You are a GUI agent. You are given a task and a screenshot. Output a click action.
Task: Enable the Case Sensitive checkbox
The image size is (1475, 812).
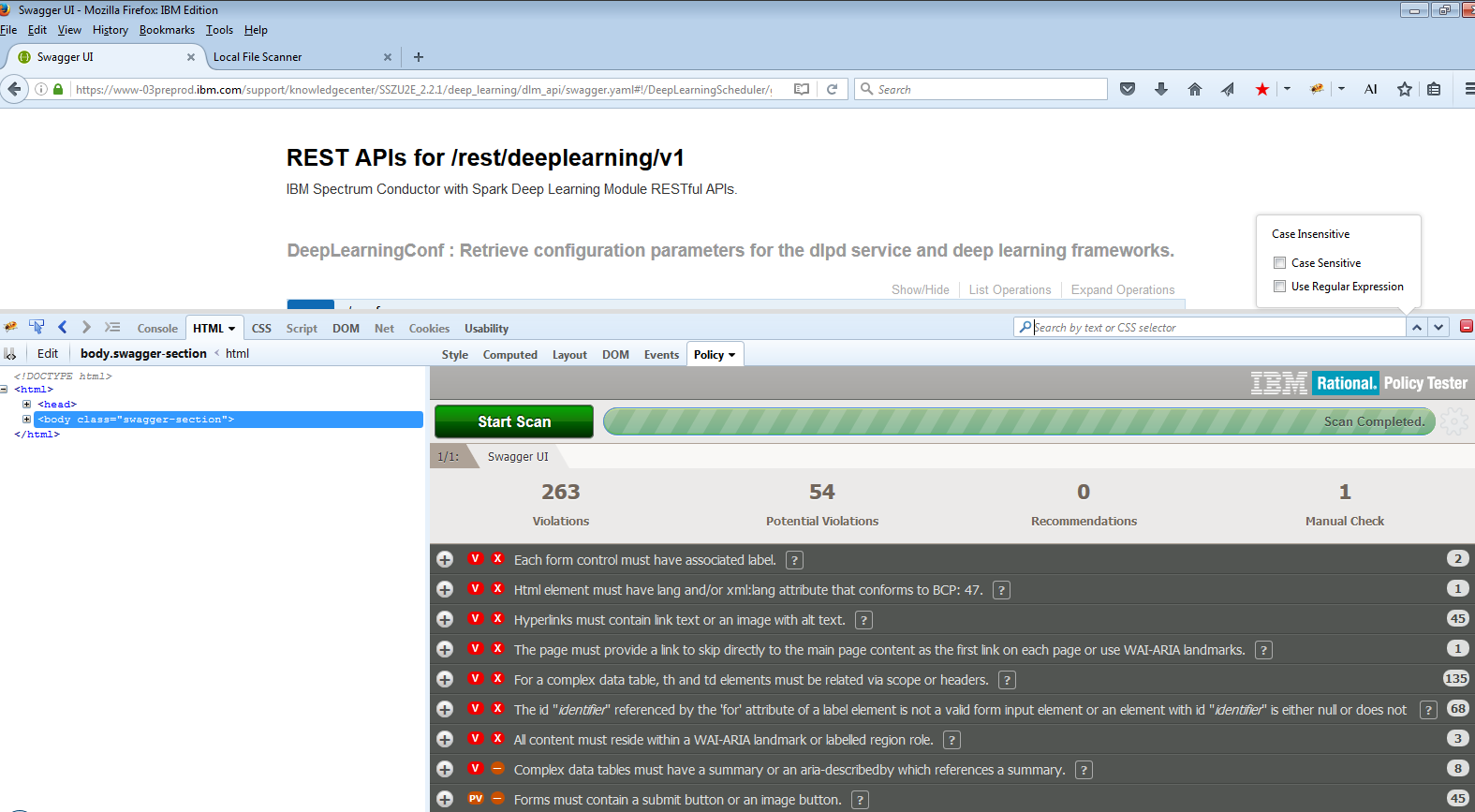pos(1279,262)
